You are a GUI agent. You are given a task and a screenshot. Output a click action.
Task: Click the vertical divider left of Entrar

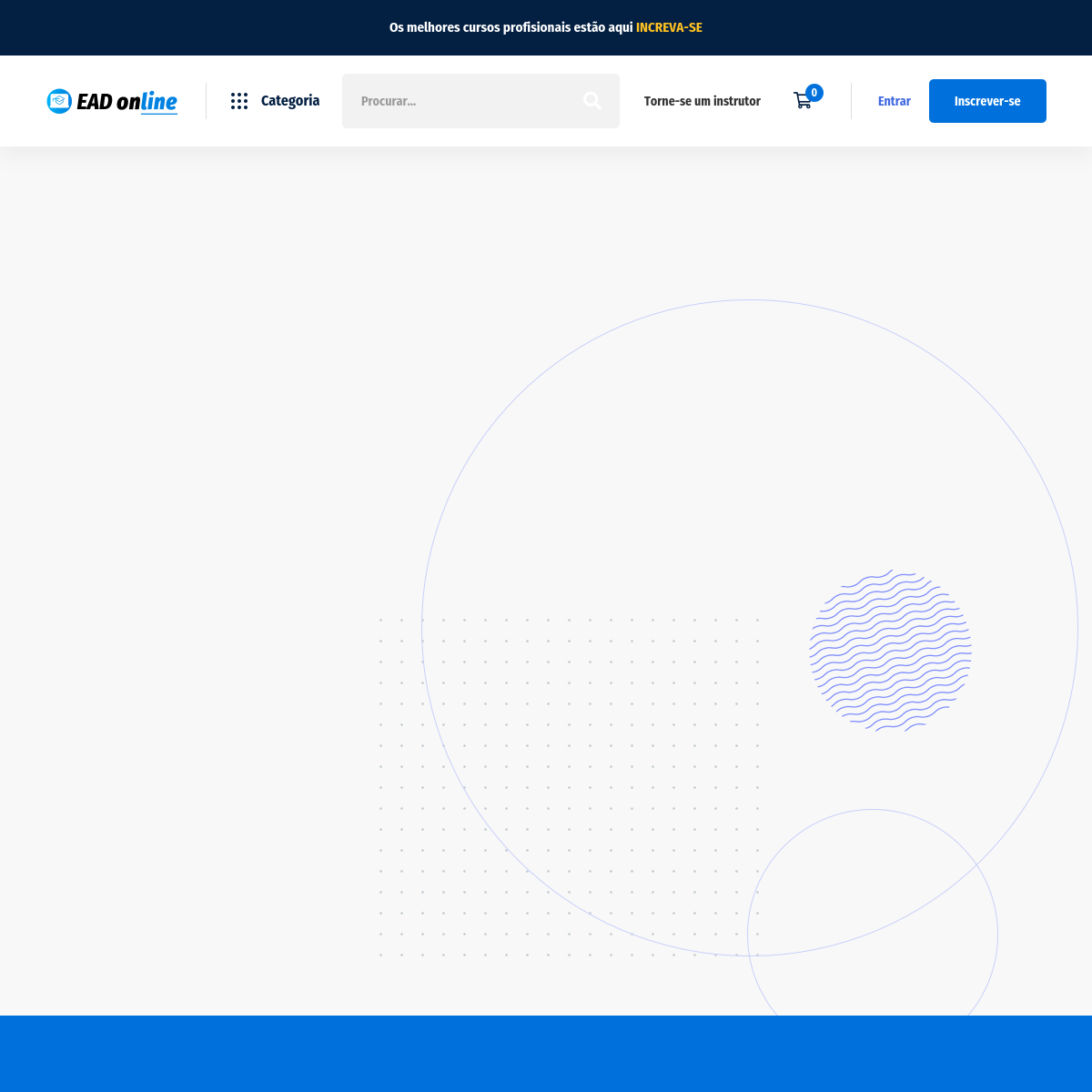pos(851,101)
